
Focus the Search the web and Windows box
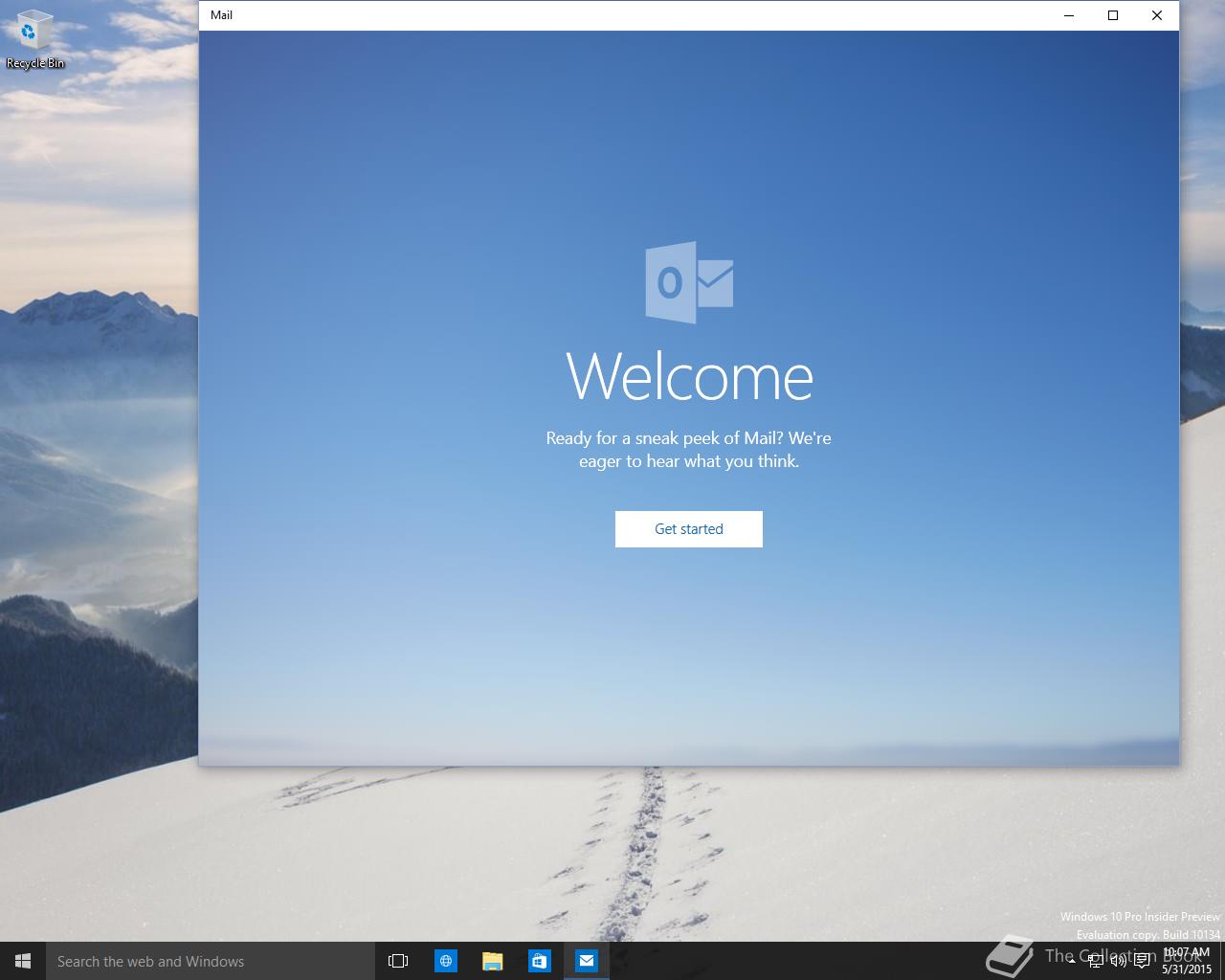(210, 961)
